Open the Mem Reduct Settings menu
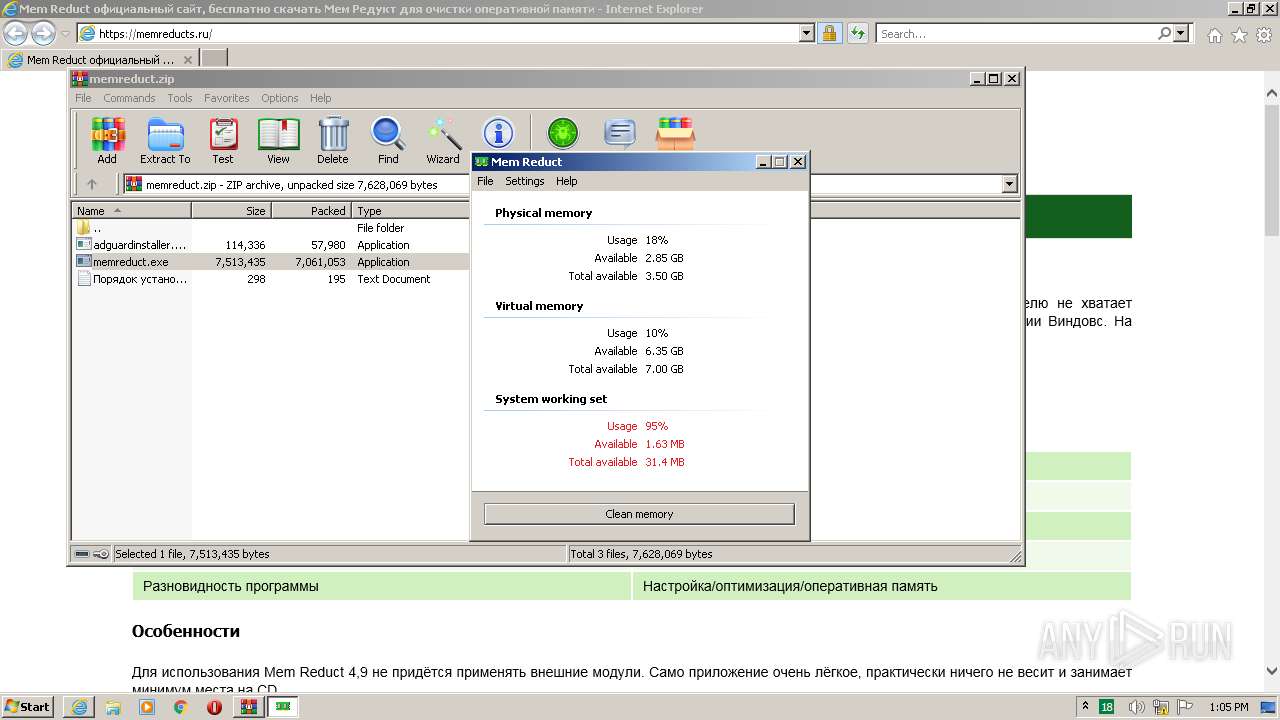This screenshot has height=720, width=1280. tap(524, 181)
